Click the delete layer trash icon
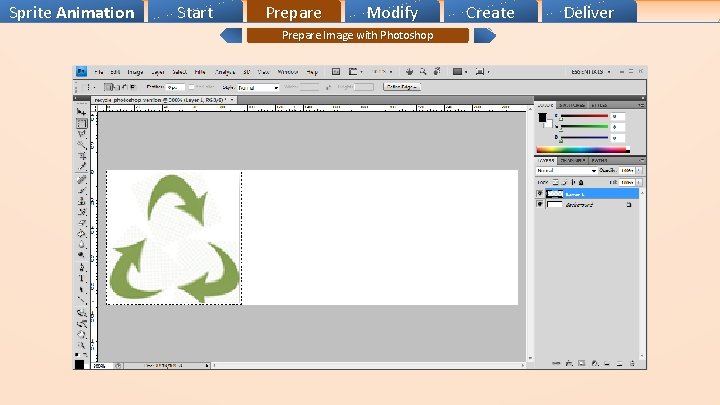 click(x=632, y=363)
